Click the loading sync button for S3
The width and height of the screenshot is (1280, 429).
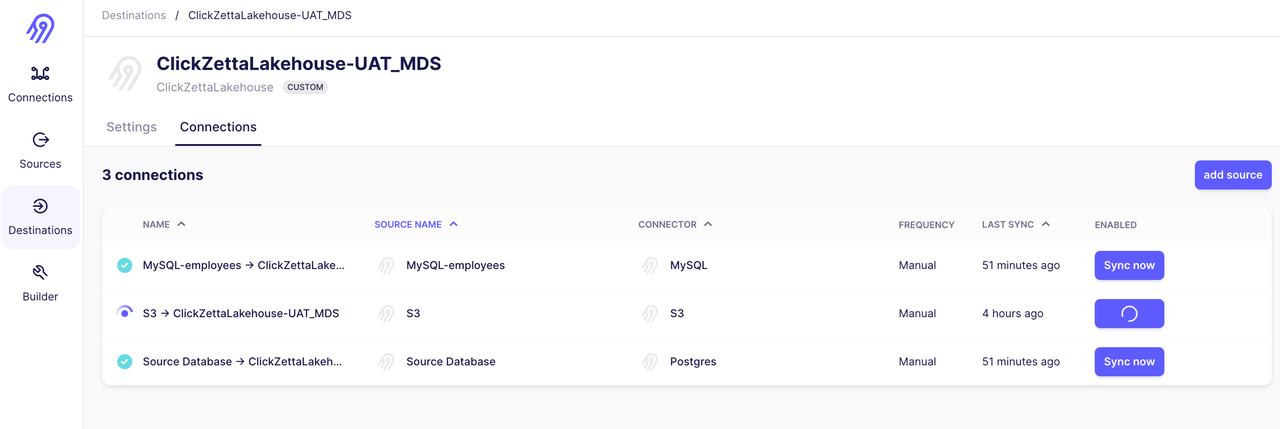tap(1129, 314)
